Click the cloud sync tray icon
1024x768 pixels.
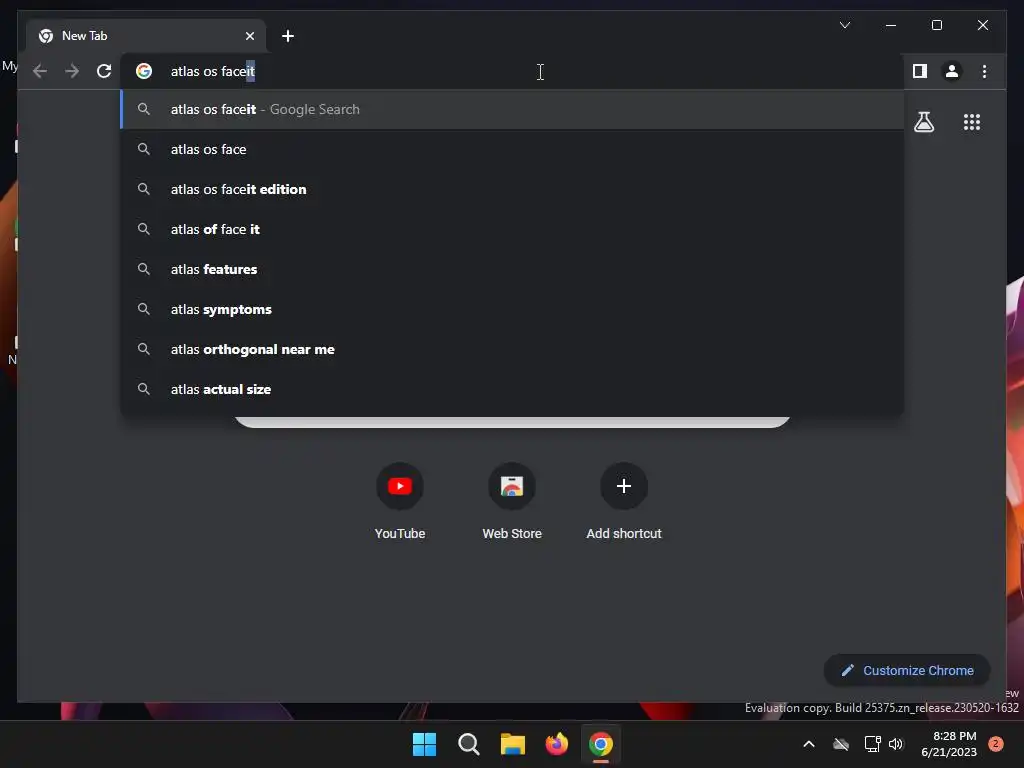click(841, 744)
